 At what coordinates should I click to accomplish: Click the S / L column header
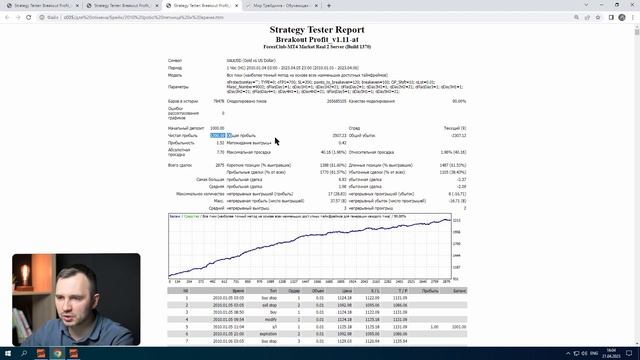click(375, 291)
